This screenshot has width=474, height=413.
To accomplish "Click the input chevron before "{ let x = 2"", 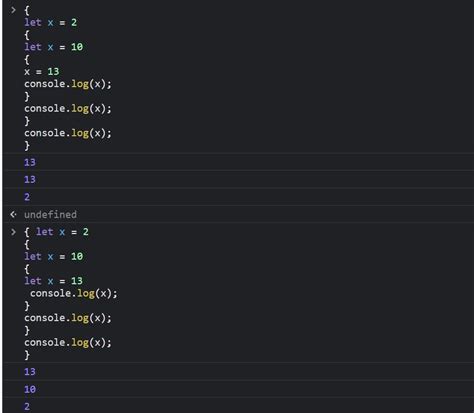I will (x=13, y=232).
